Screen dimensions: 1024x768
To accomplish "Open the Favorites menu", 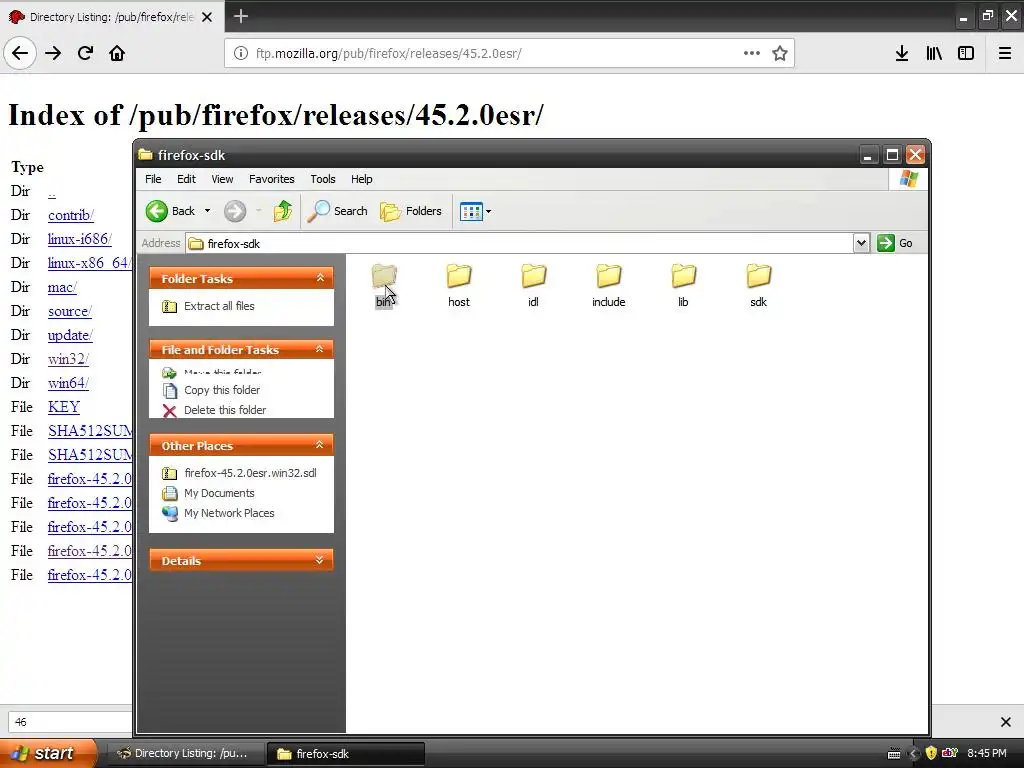I will 272,179.
